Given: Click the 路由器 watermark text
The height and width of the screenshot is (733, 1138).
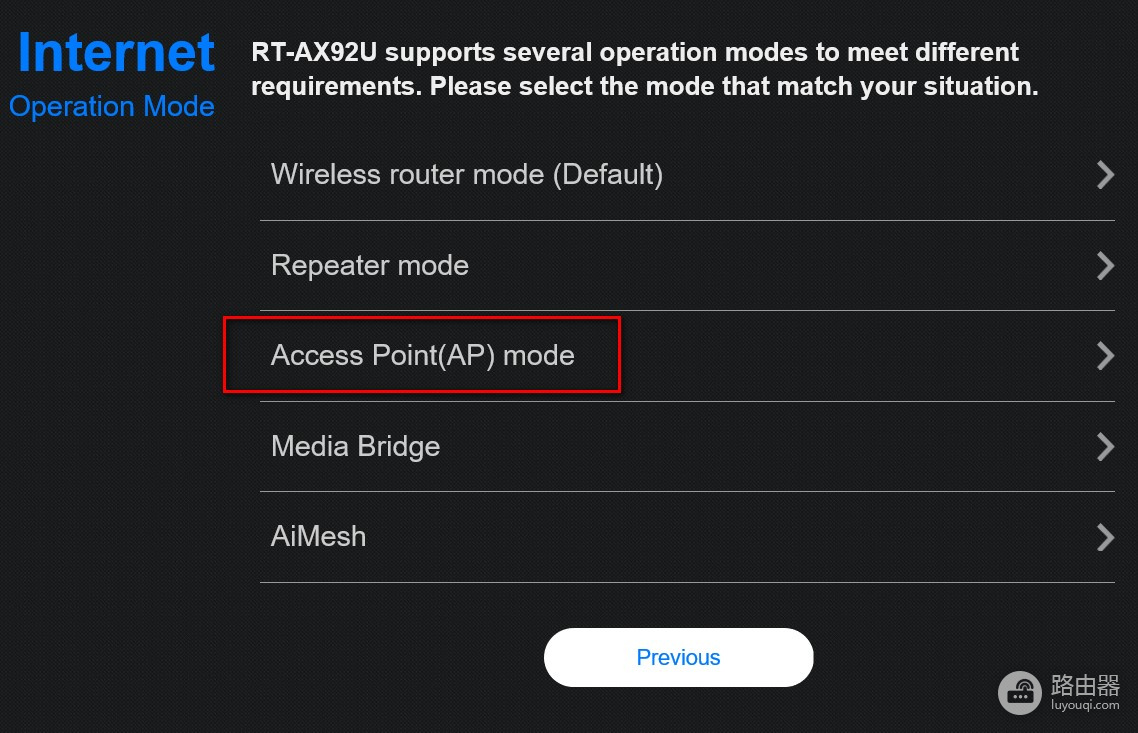Looking at the screenshot, I should (1085, 685).
